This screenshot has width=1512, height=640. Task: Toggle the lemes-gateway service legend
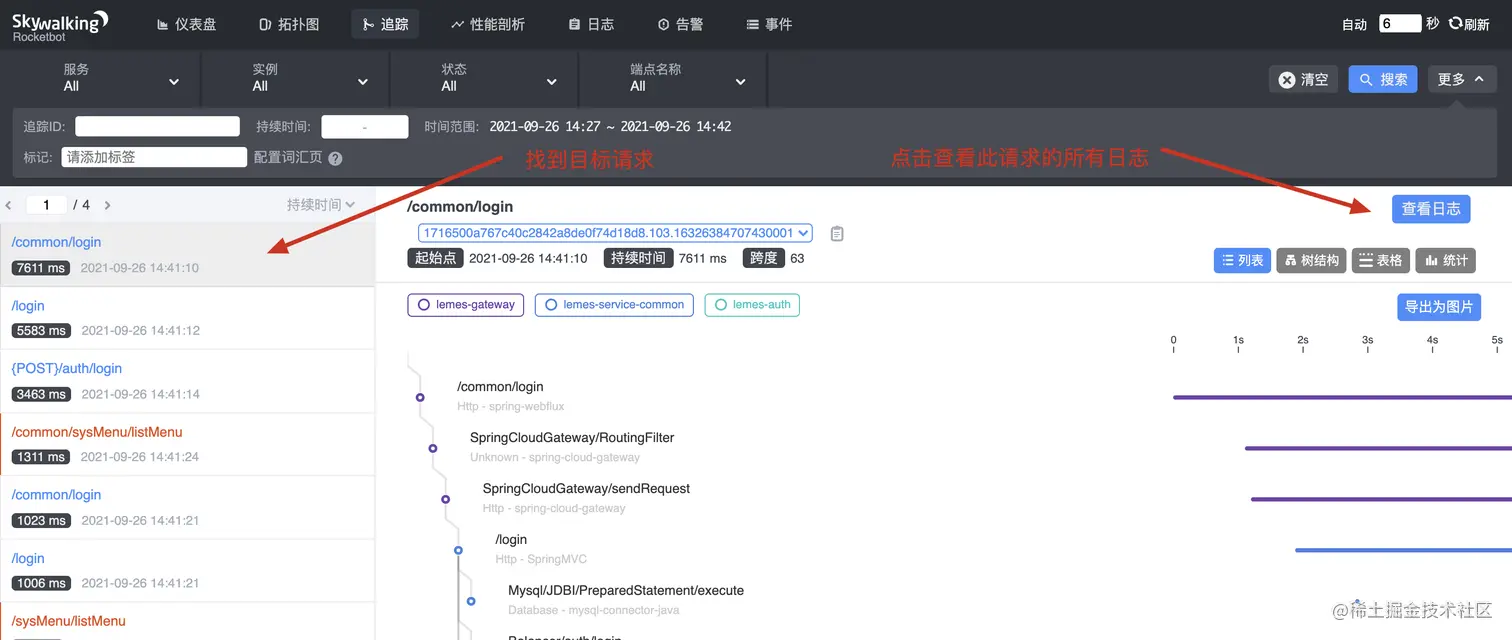point(465,305)
